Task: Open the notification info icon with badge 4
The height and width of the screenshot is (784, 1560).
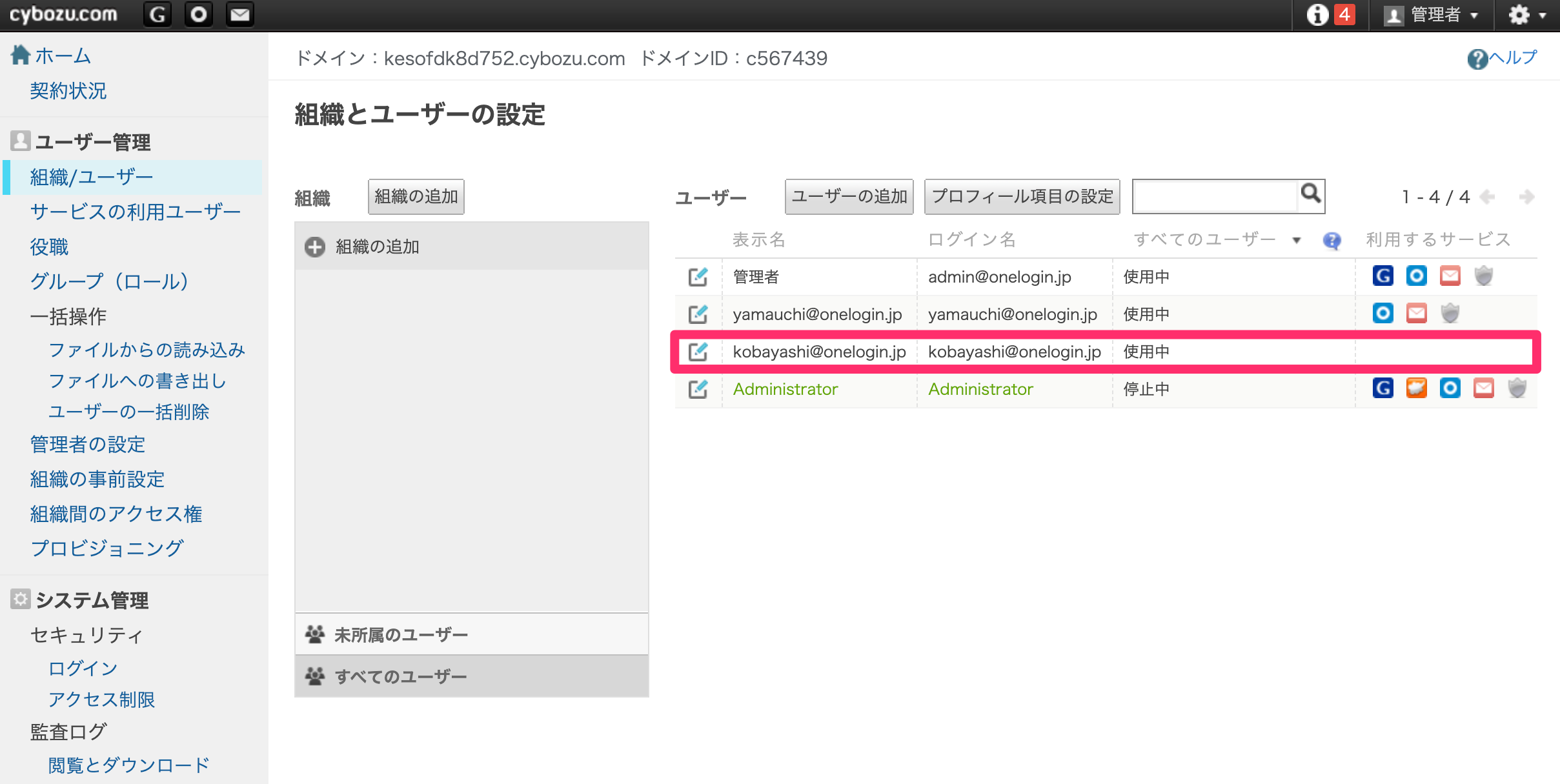Action: click(x=1330, y=14)
